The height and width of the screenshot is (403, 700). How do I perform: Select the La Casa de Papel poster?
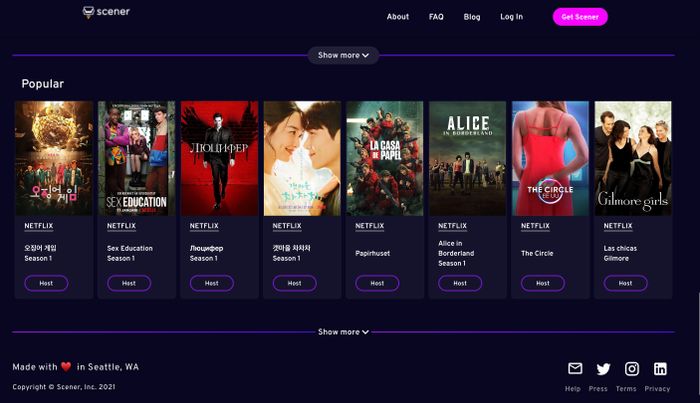pos(385,158)
